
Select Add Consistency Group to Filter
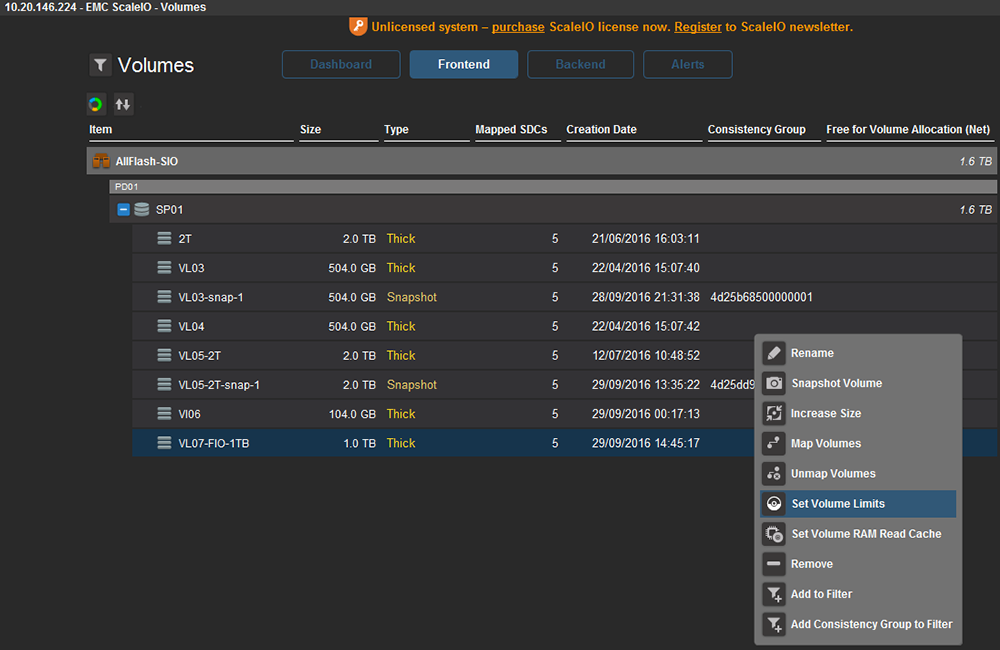coord(858,624)
